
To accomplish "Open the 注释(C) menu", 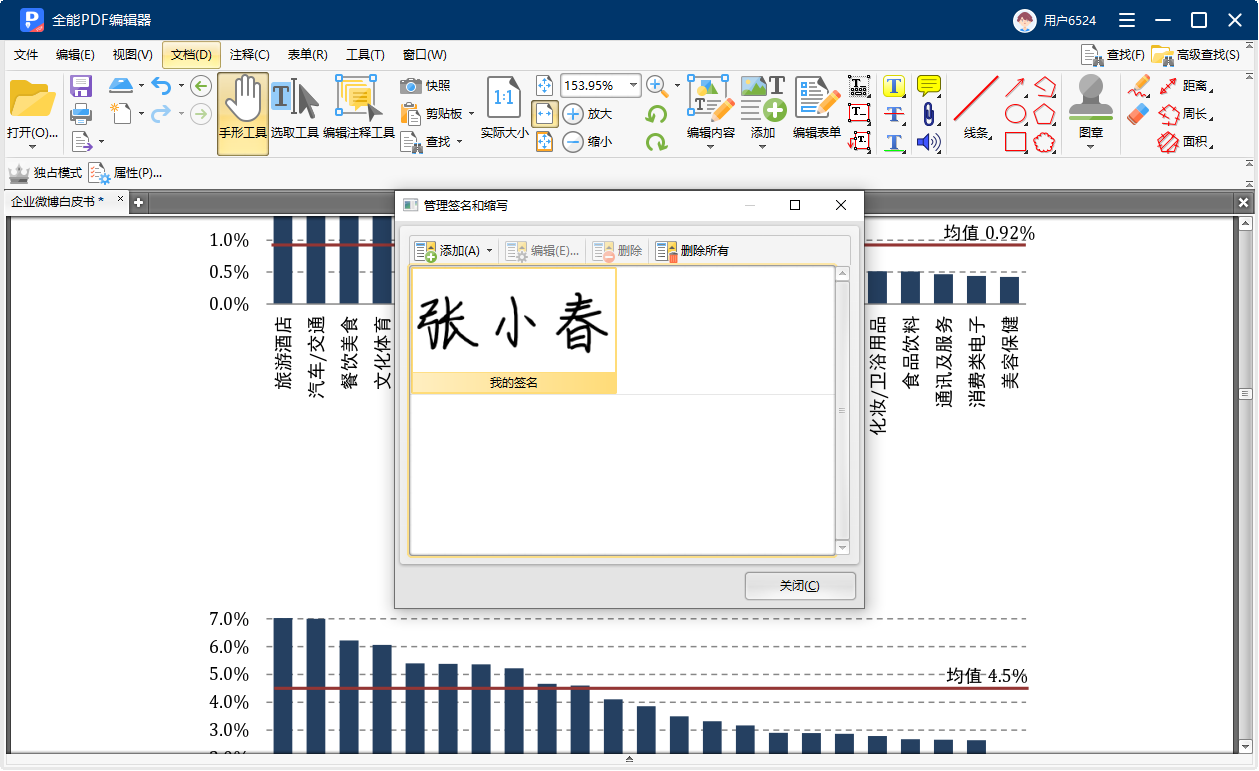I will click(x=249, y=55).
